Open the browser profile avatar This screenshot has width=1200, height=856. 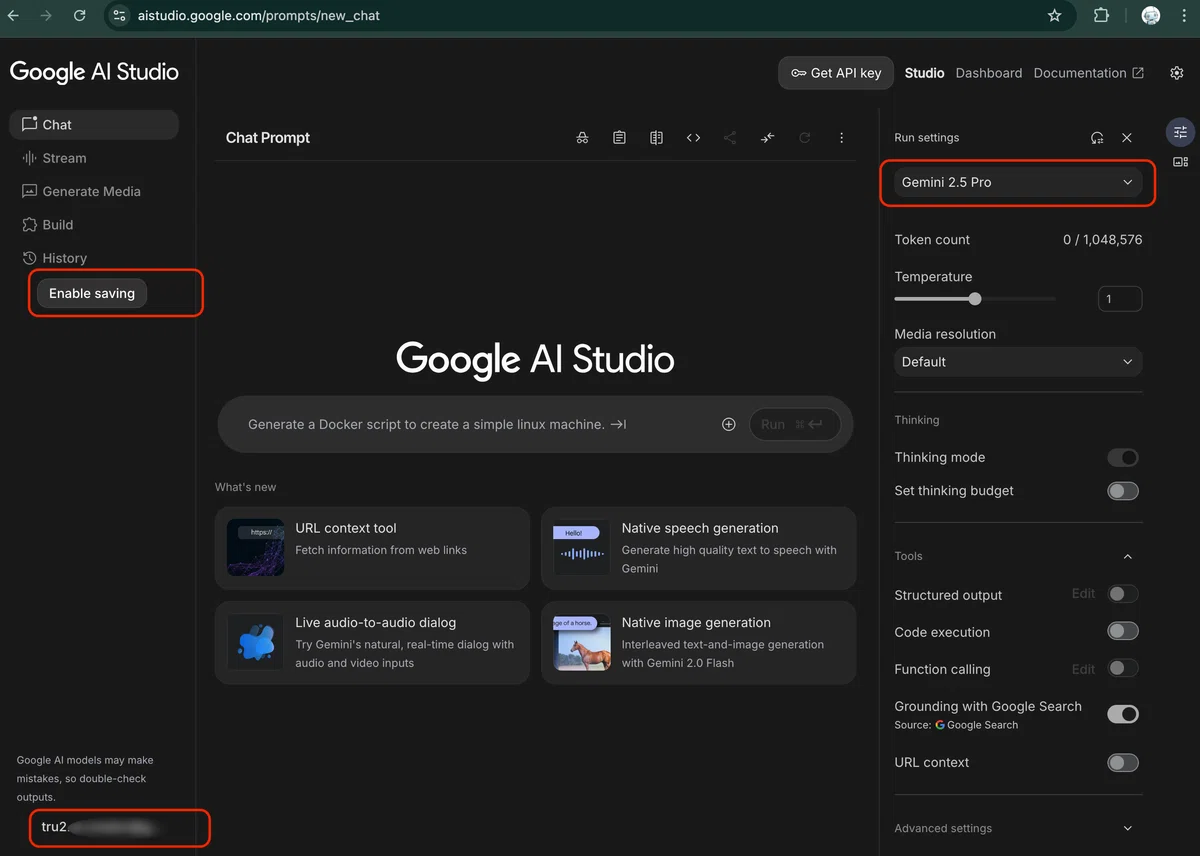(x=1151, y=16)
